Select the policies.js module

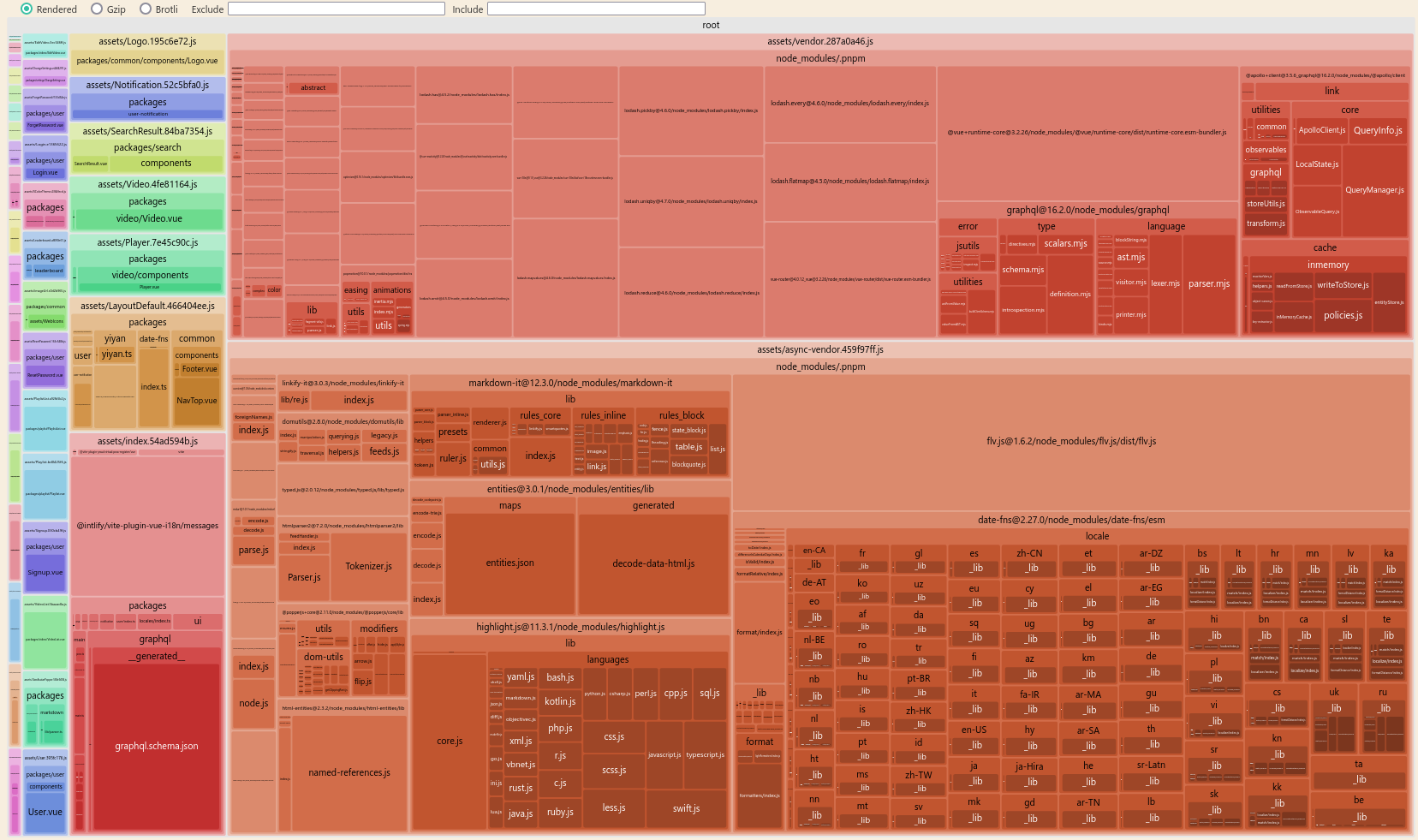click(x=1343, y=315)
